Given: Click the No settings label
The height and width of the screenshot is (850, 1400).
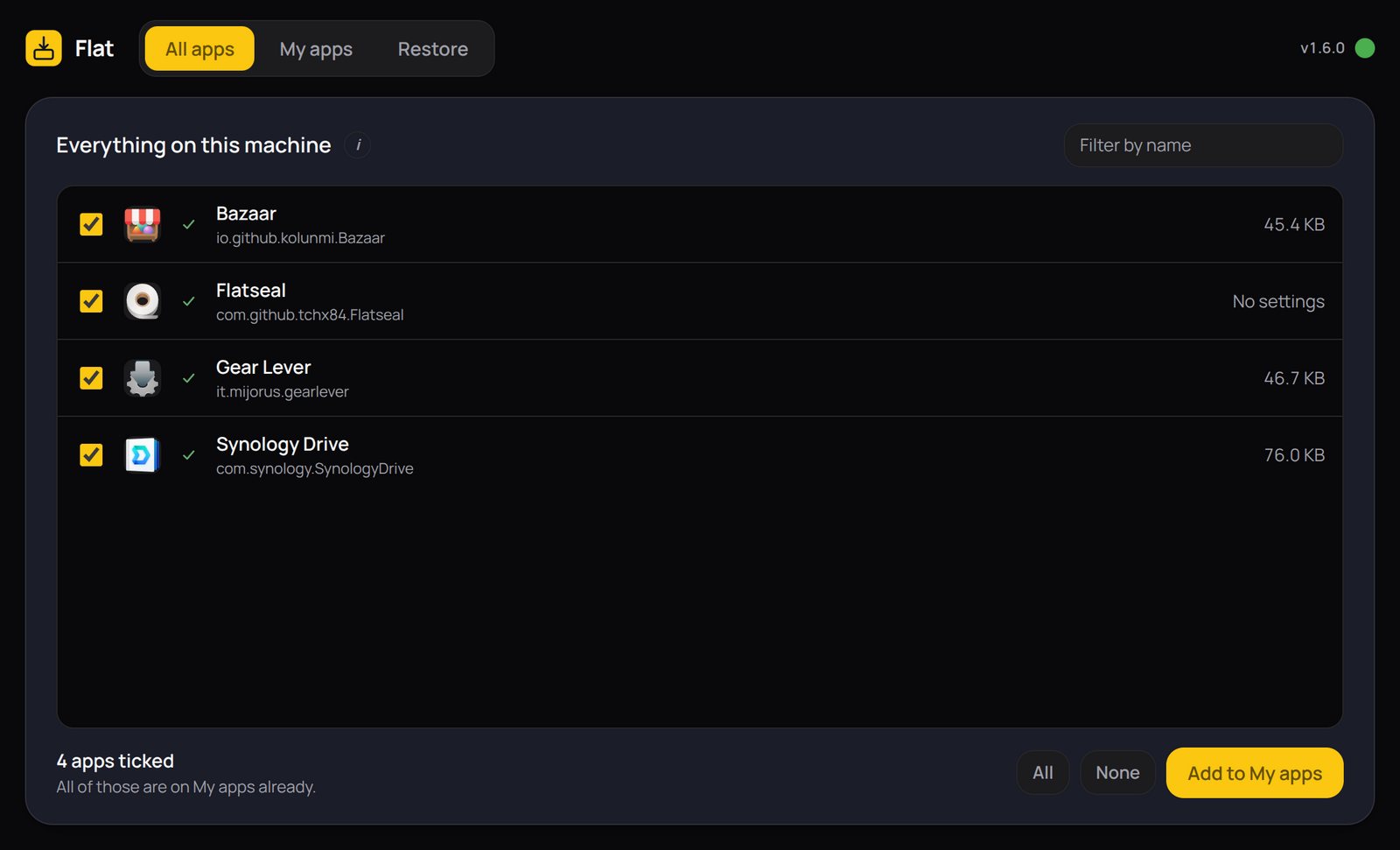Looking at the screenshot, I should [1278, 302].
